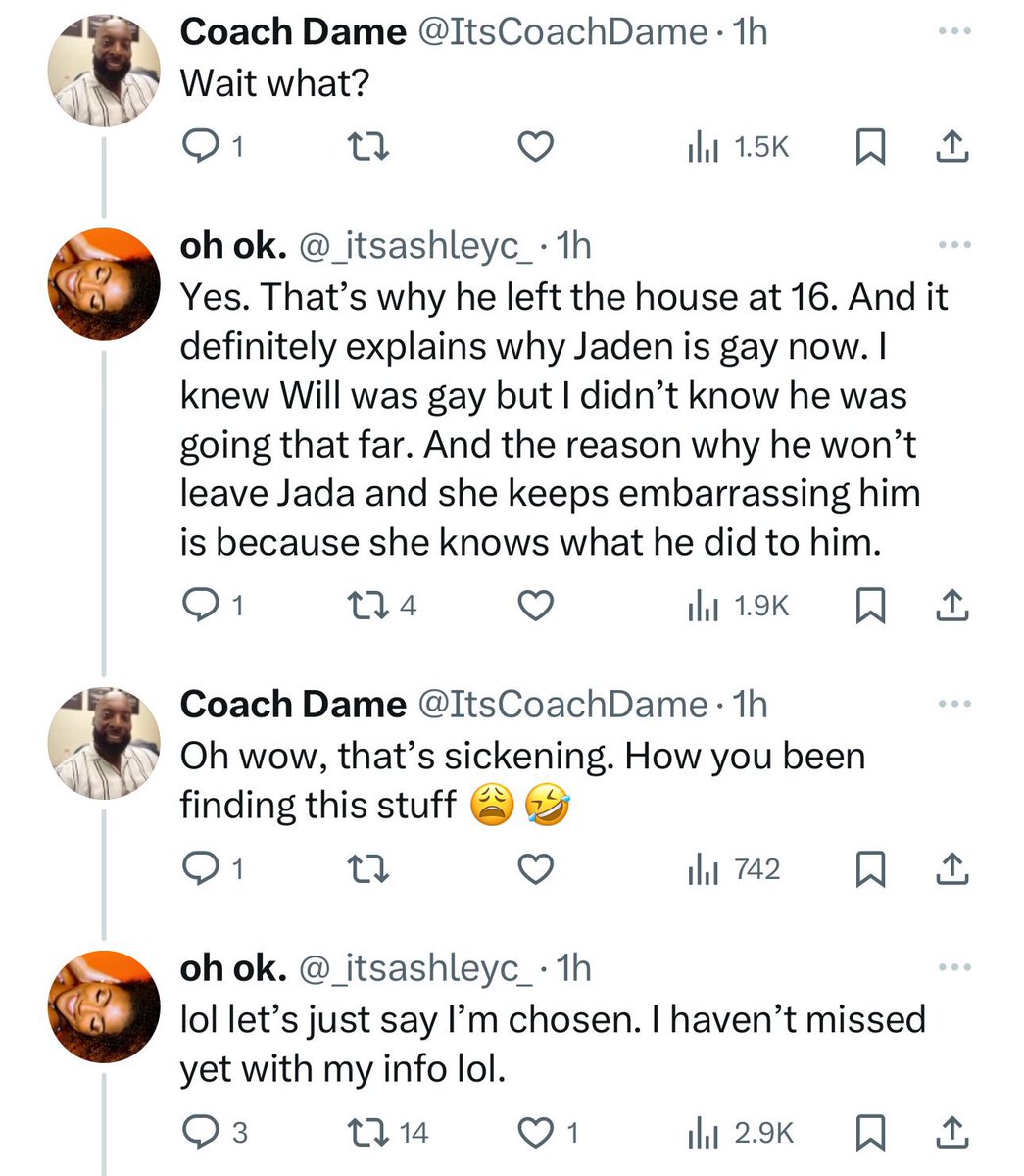Share the "Wait what?" tweet
The image size is (1024, 1176).
(951, 147)
